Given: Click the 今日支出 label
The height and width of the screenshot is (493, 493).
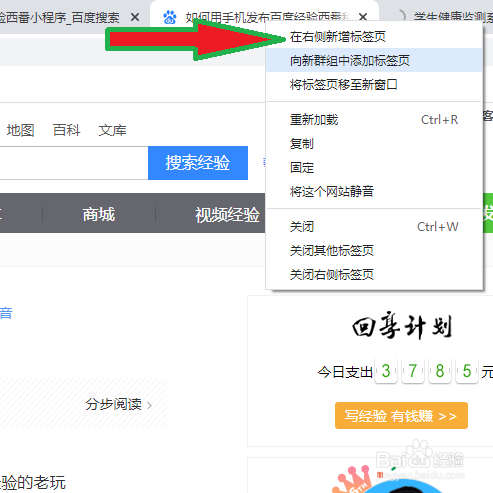Looking at the screenshot, I should pyautogui.click(x=345, y=372).
